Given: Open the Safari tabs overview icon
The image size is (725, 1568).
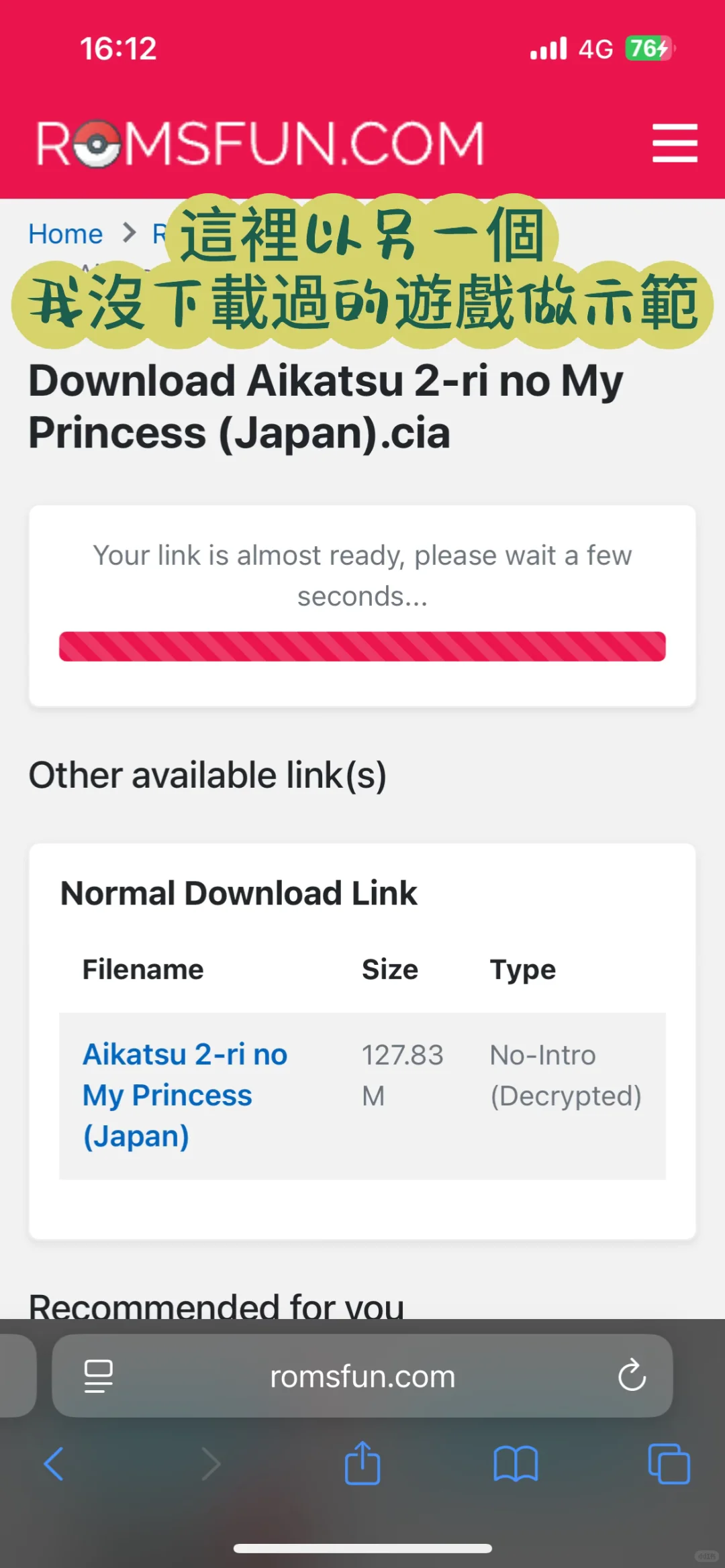Looking at the screenshot, I should [669, 1463].
